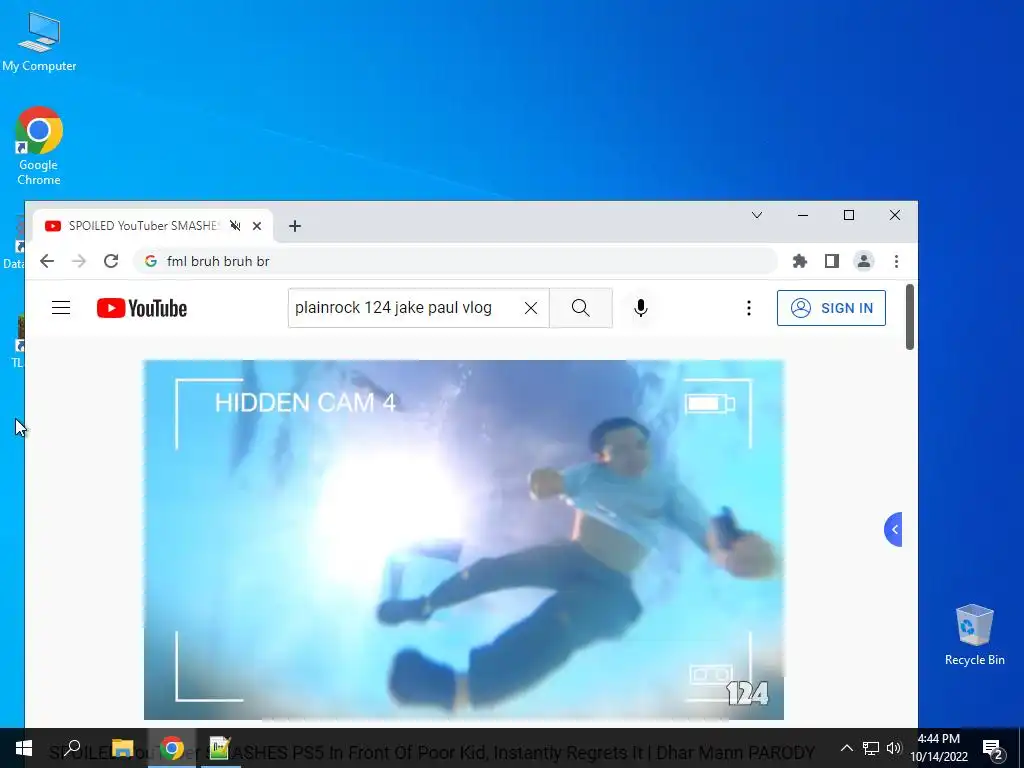The width and height of the screenshot is (1024, 768).
Task: Open volume control tray icon
Action: [x=893, y=748]
